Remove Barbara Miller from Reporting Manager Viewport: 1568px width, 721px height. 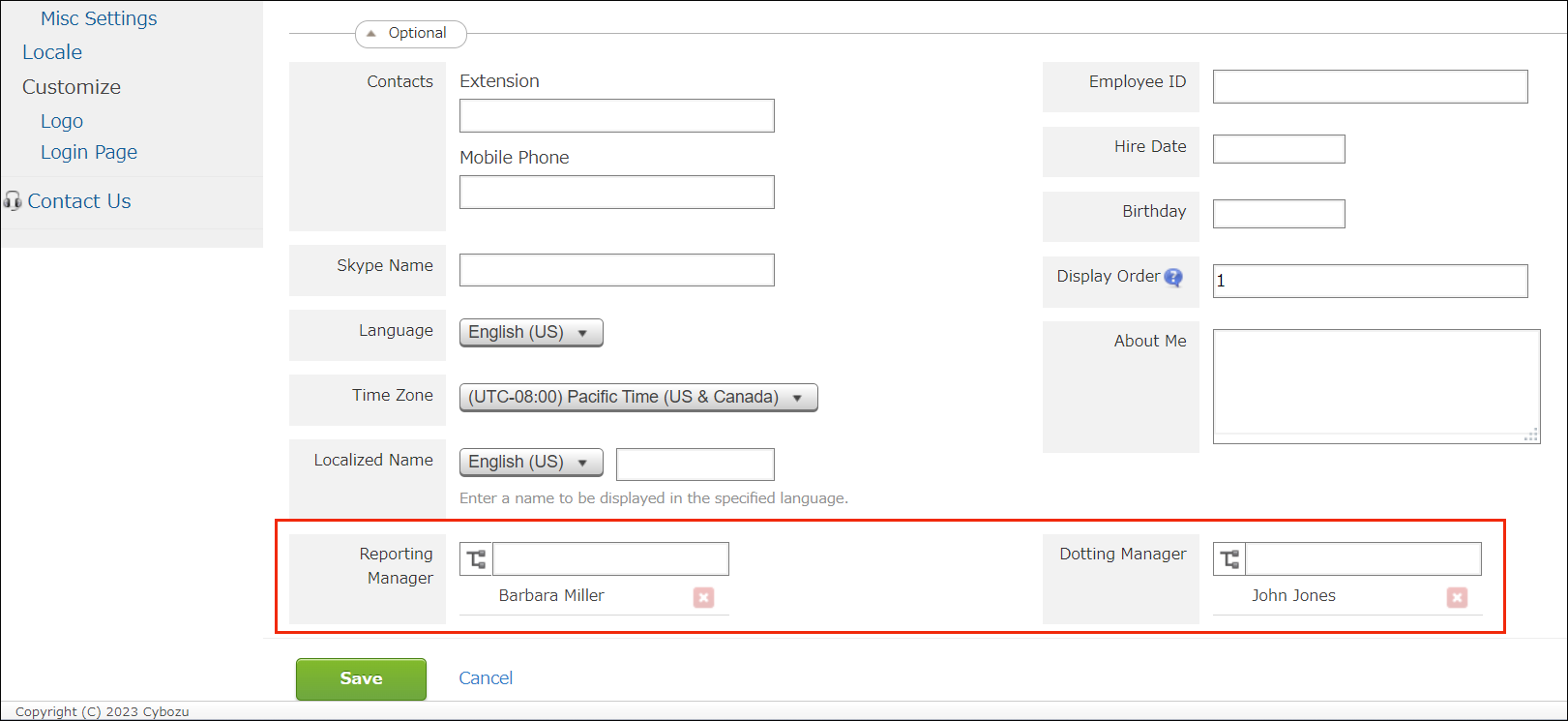704,597
